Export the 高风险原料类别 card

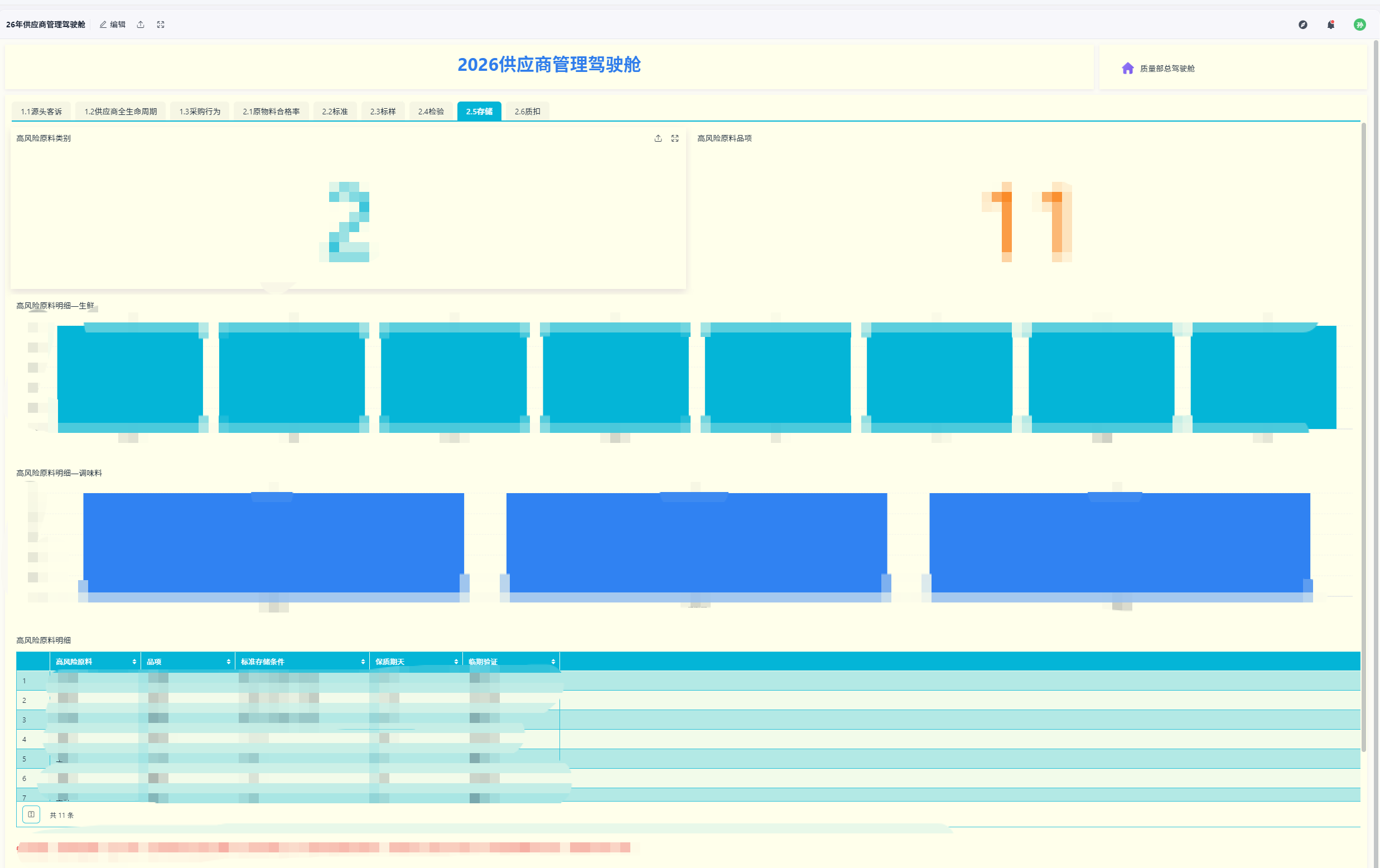[658, 138]
